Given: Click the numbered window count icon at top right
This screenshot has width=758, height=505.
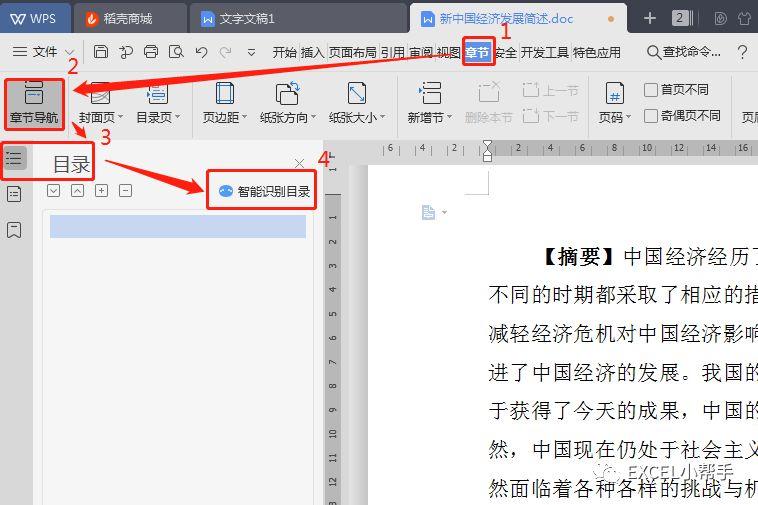Looking at the screenshot, I should 682,18.
